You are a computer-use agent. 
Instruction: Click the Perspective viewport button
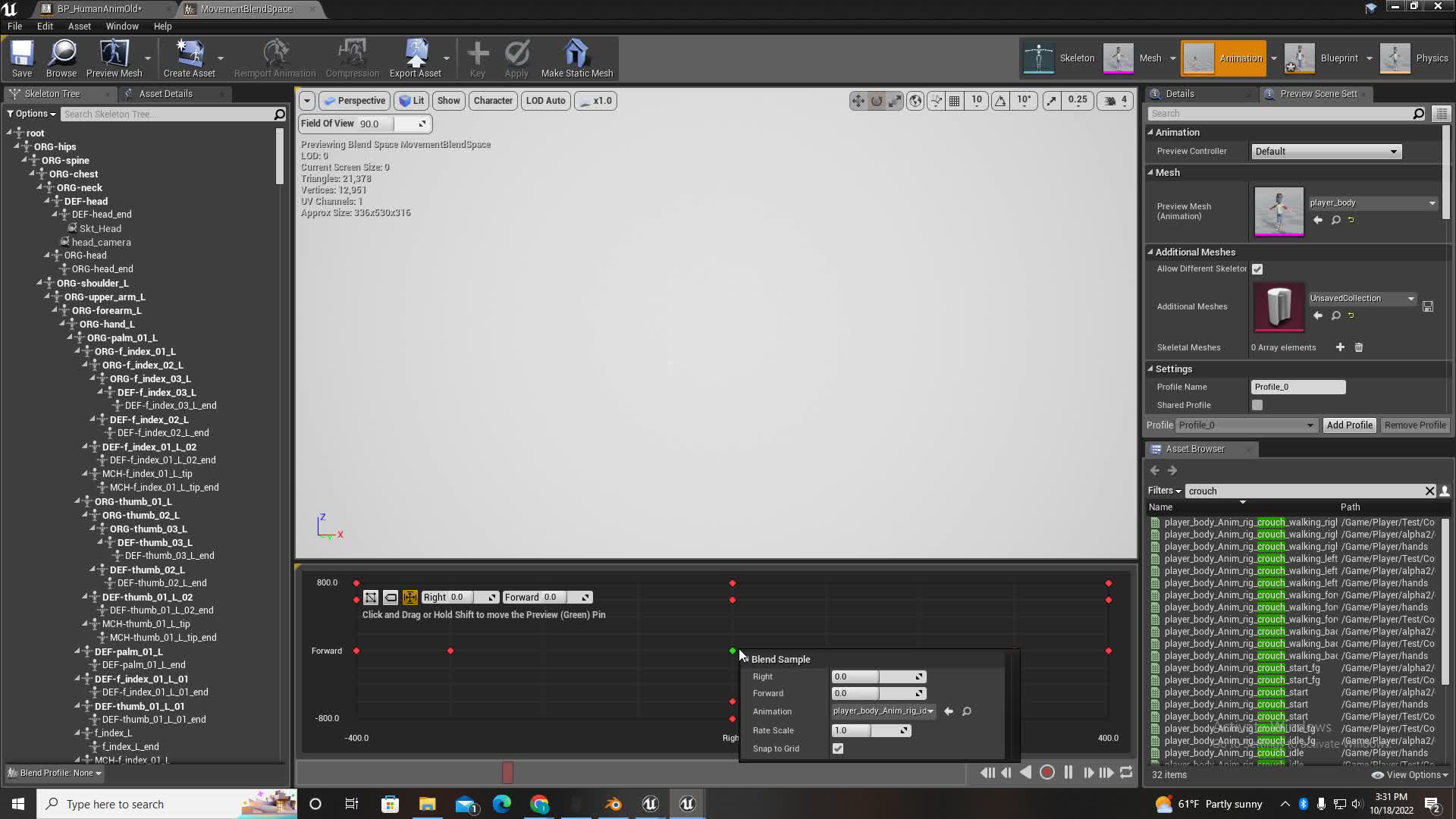(x=354, y=101)
